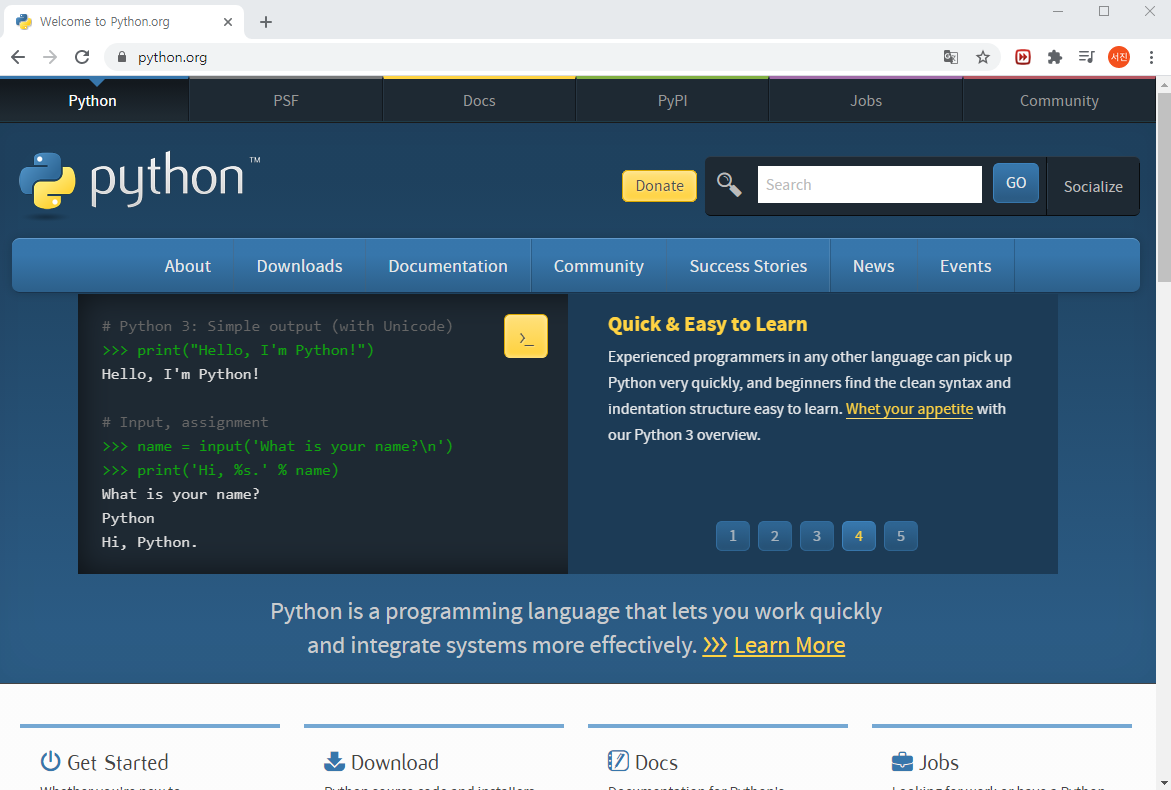The height and width of the screenshot is (790, 1171).
Task: Open the Downloads navigation menu
Action: point(299,266)
